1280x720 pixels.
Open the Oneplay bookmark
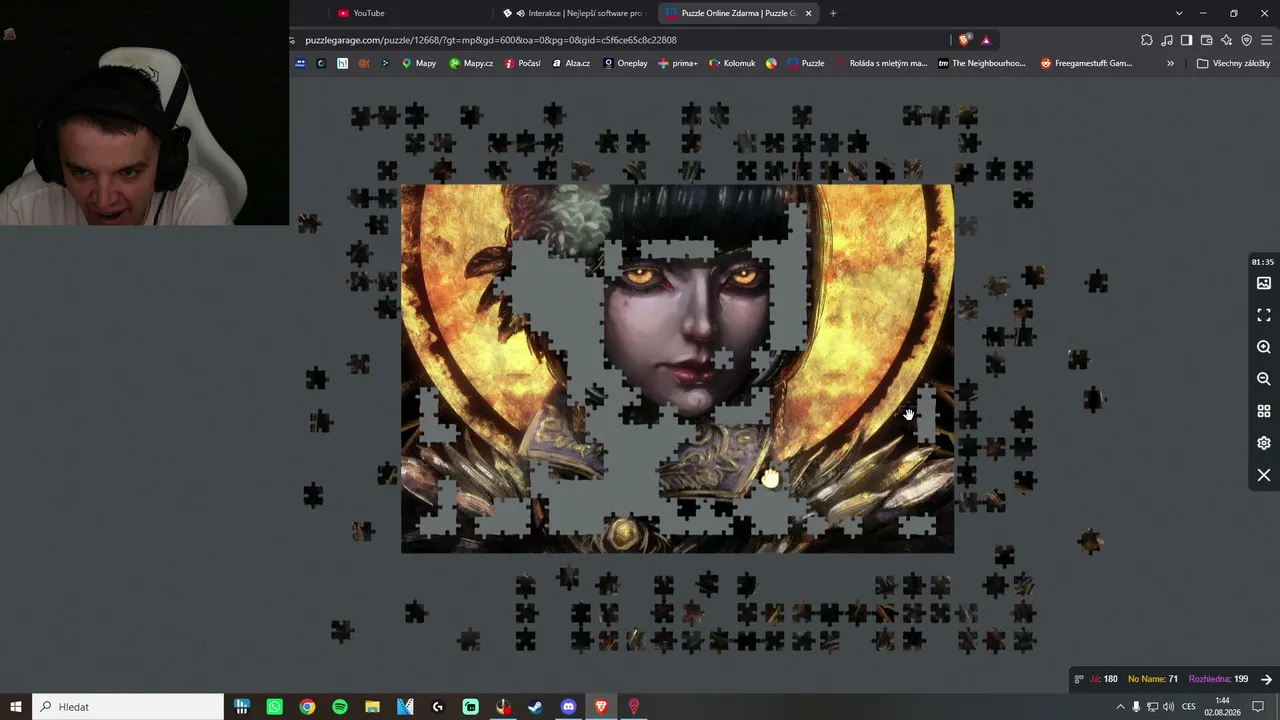[x=625, y=63]
